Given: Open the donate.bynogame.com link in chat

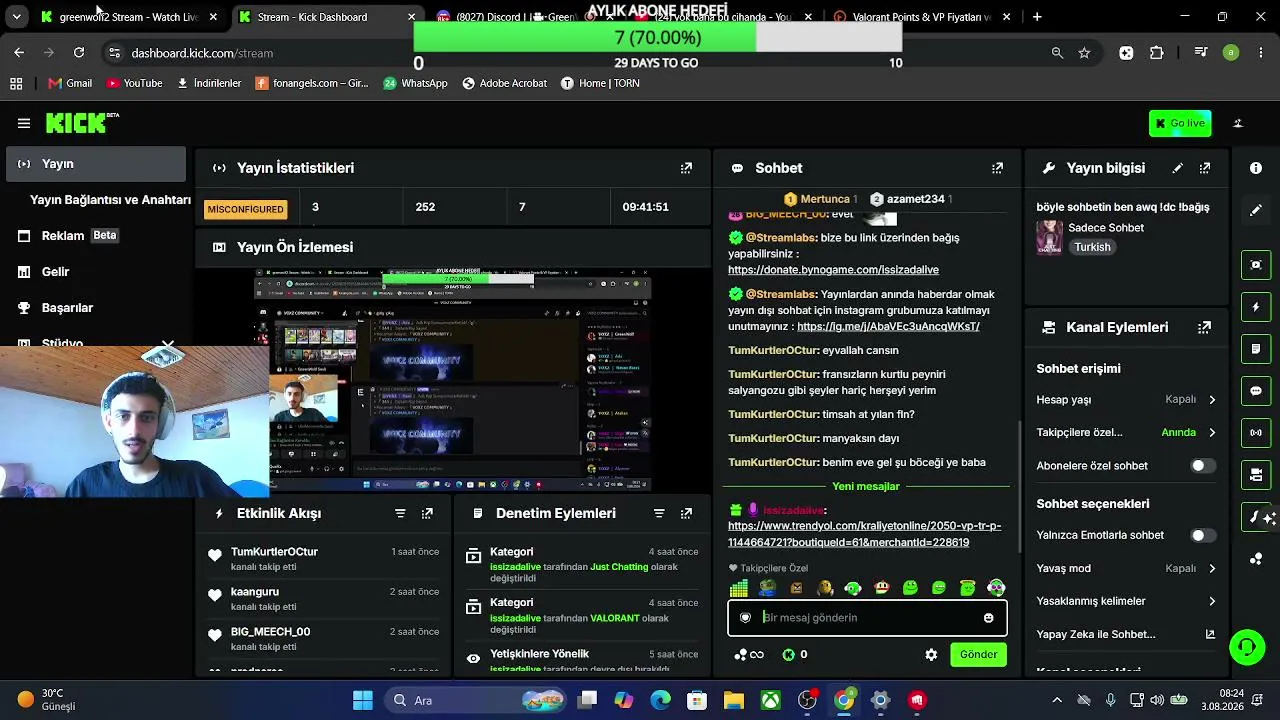Looking at the screenshot, I should tap(833, 270).
